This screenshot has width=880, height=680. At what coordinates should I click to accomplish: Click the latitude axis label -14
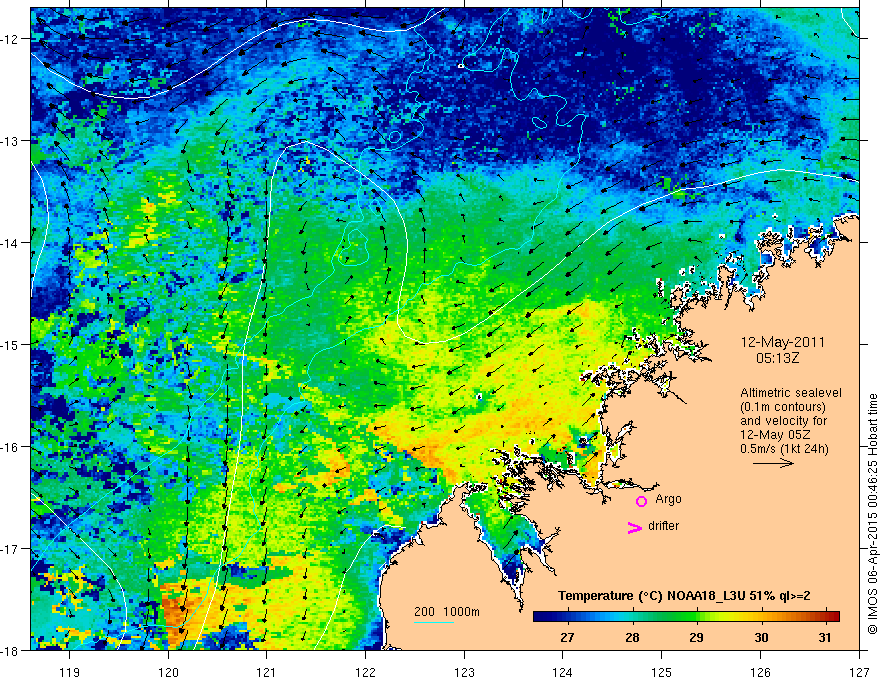coord(11,243)
